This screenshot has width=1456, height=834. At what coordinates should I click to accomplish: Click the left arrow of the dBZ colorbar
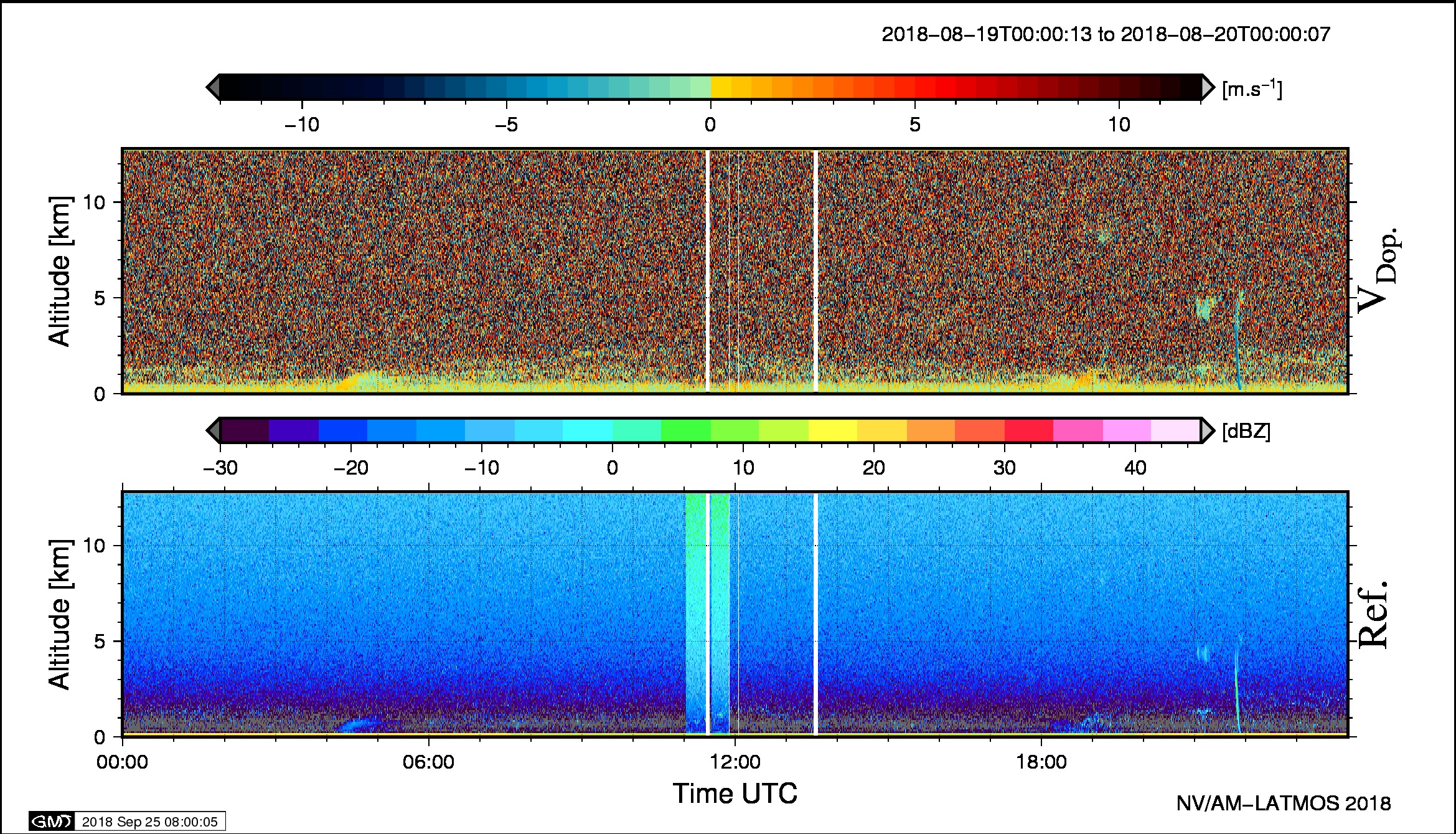[x=213, y=430]
